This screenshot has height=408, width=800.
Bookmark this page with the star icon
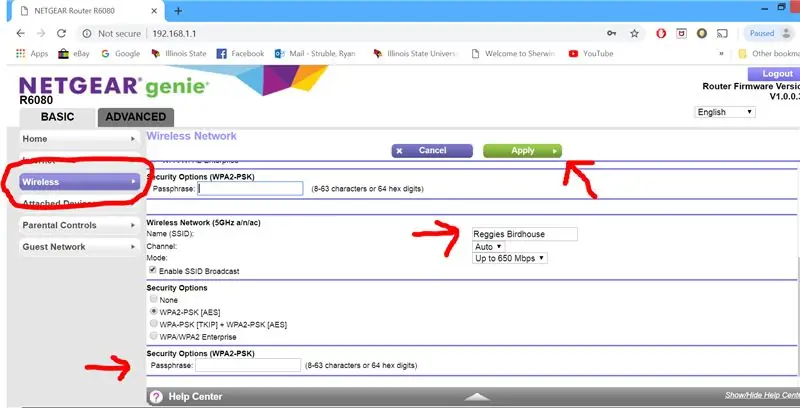click(x=634, y=33)
